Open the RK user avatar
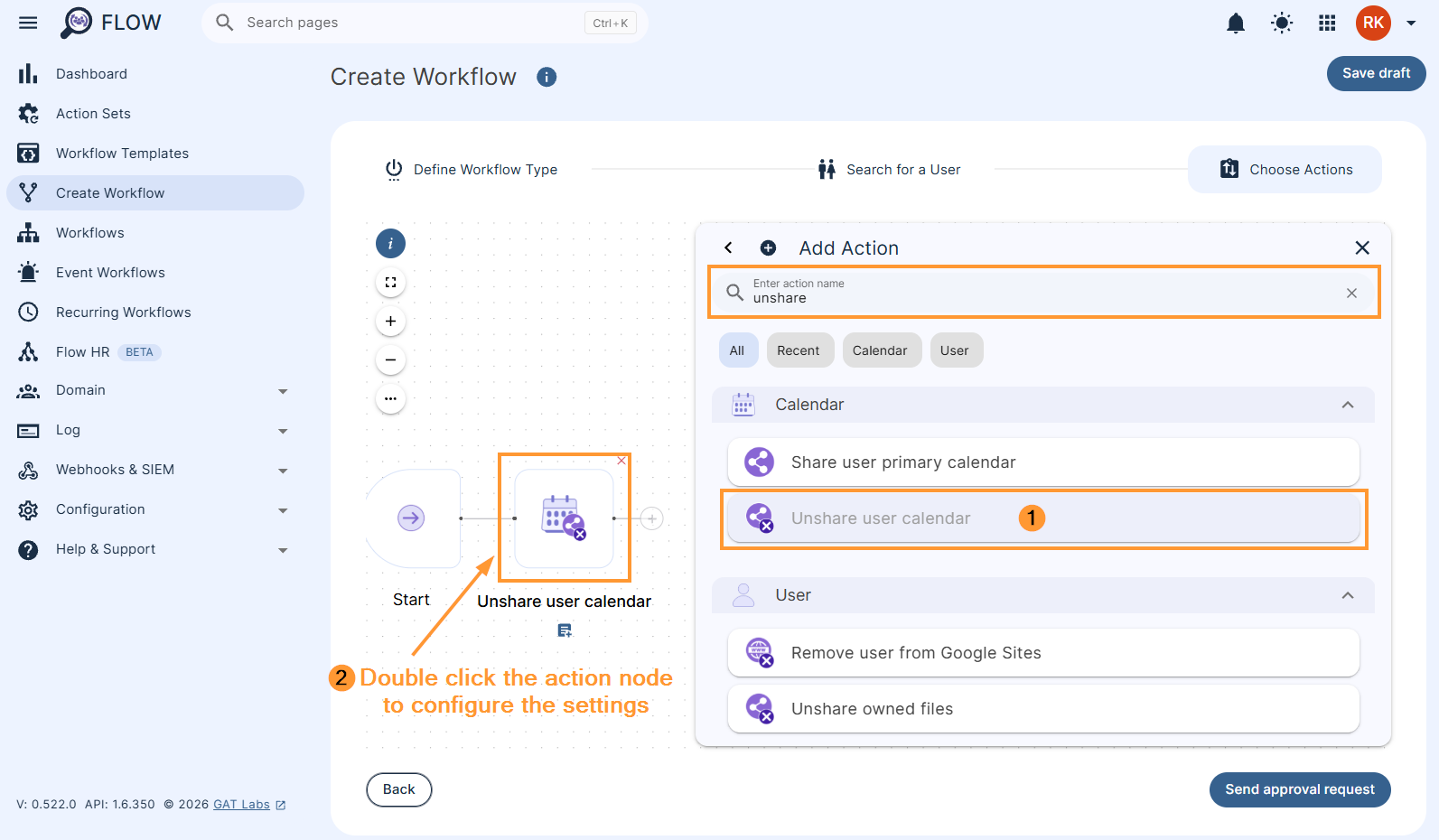Image resolution: width=1439 pixels, height=840 pixels. pyautogui.click(x=1373, y=23)
